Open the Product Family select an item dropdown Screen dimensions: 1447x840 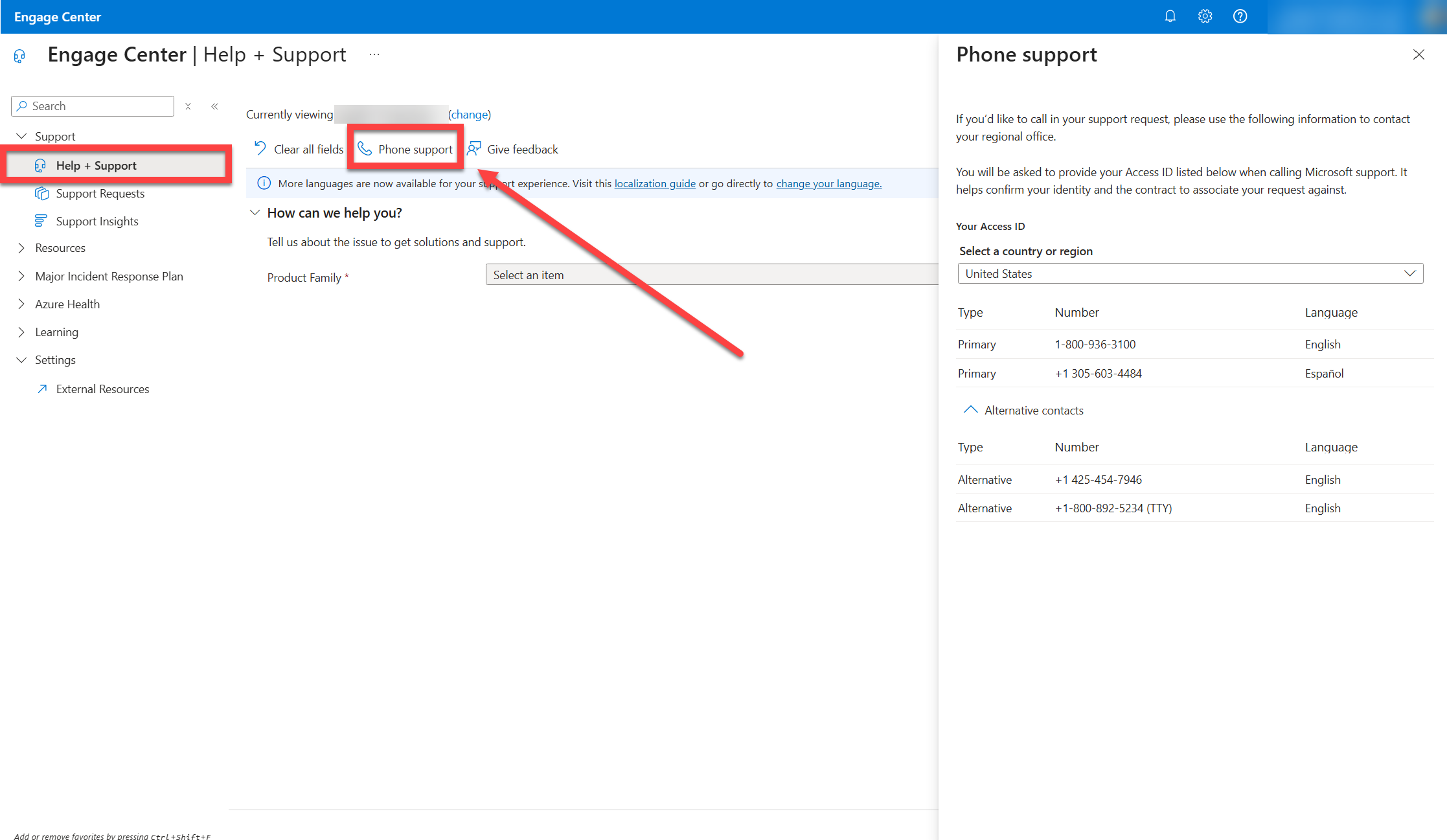click(x=712, y=275)
